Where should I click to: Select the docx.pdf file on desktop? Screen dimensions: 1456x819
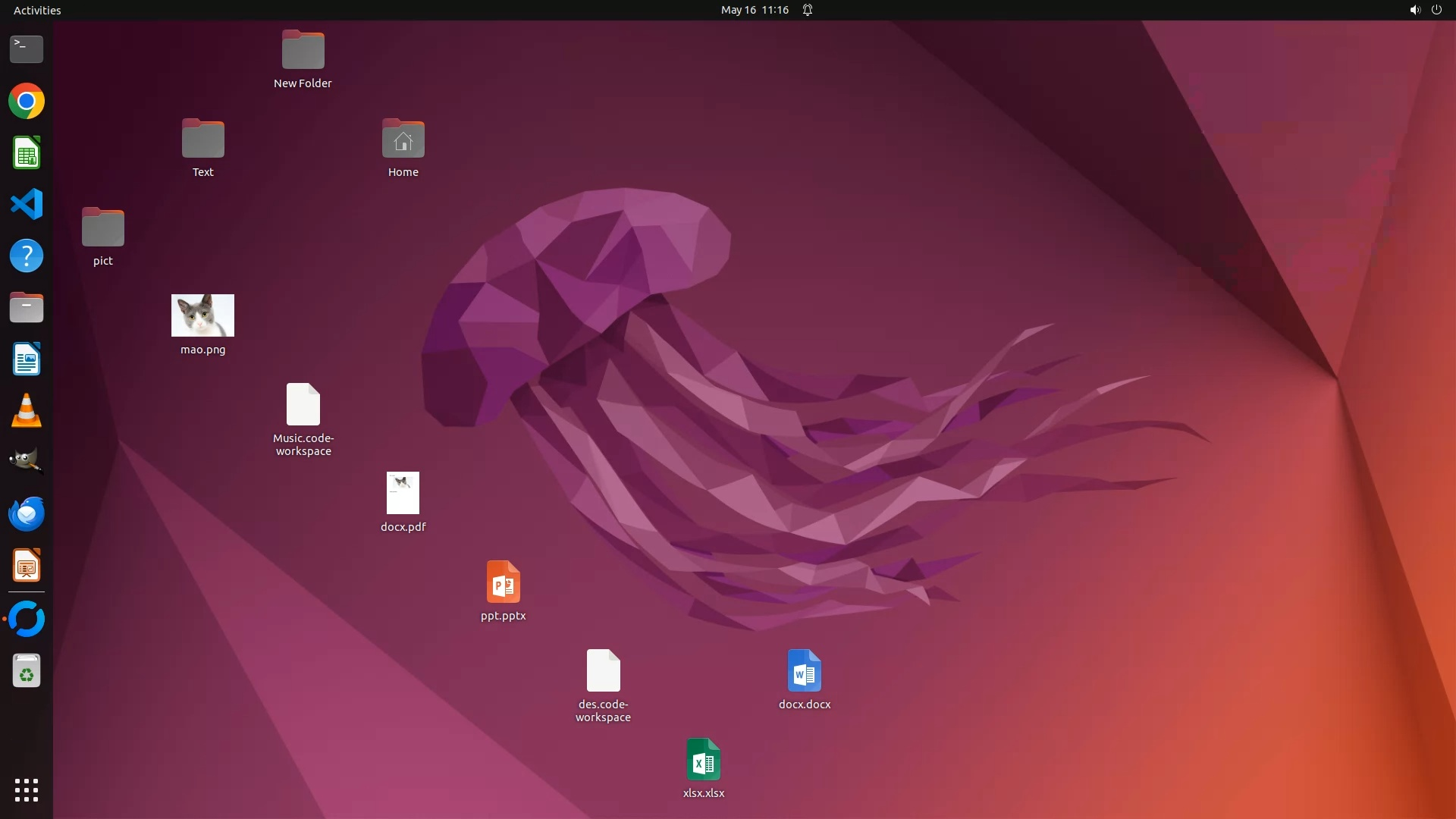(403, 493)
